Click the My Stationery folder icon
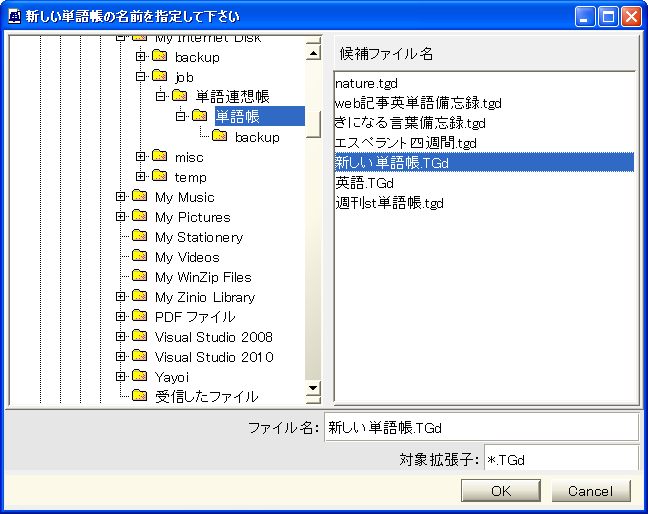 pyautogui.click(x=140, y=236)
